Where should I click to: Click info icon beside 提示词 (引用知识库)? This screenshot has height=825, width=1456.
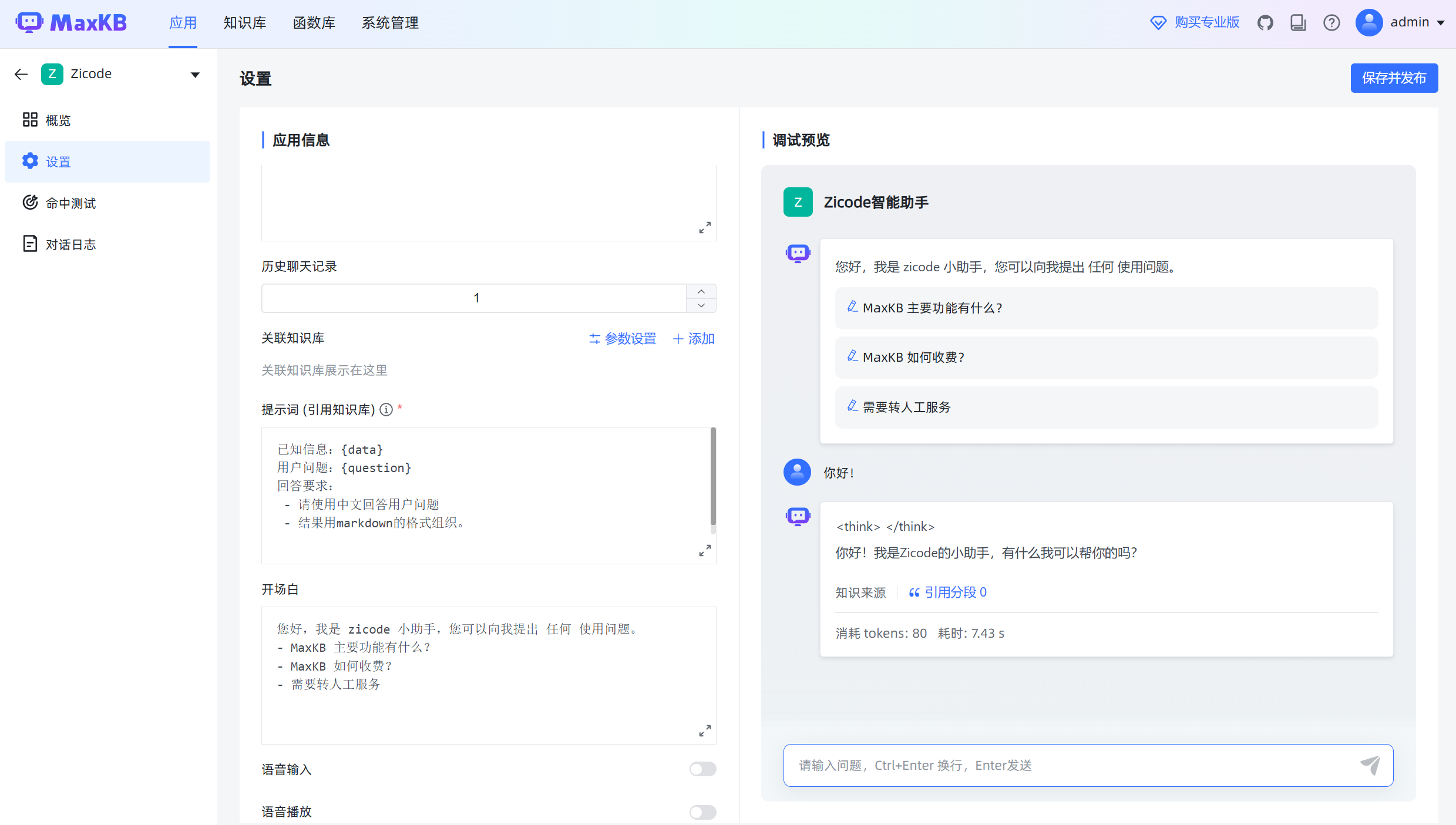pyautogui.click(x=386, y=409)
